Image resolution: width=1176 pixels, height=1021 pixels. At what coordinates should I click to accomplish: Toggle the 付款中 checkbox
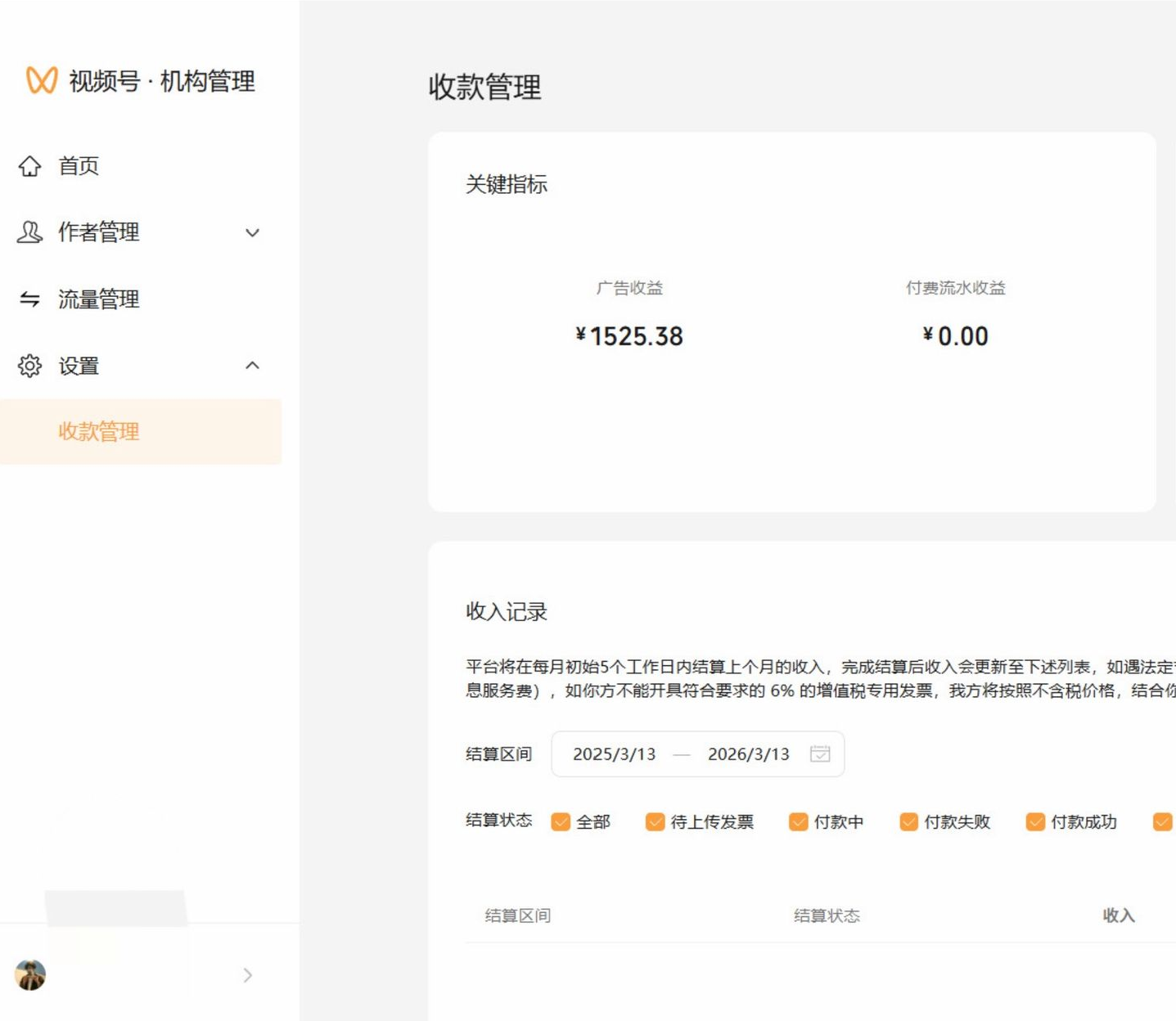pos(798,821)
